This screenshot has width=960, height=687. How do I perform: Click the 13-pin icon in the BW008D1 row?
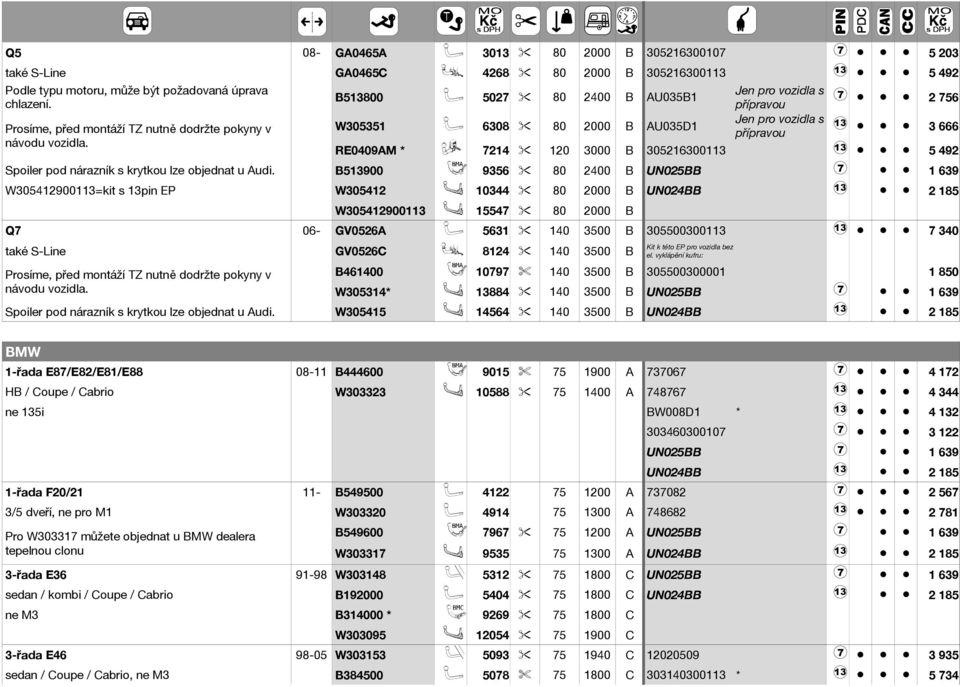click(x=840, y=410)
